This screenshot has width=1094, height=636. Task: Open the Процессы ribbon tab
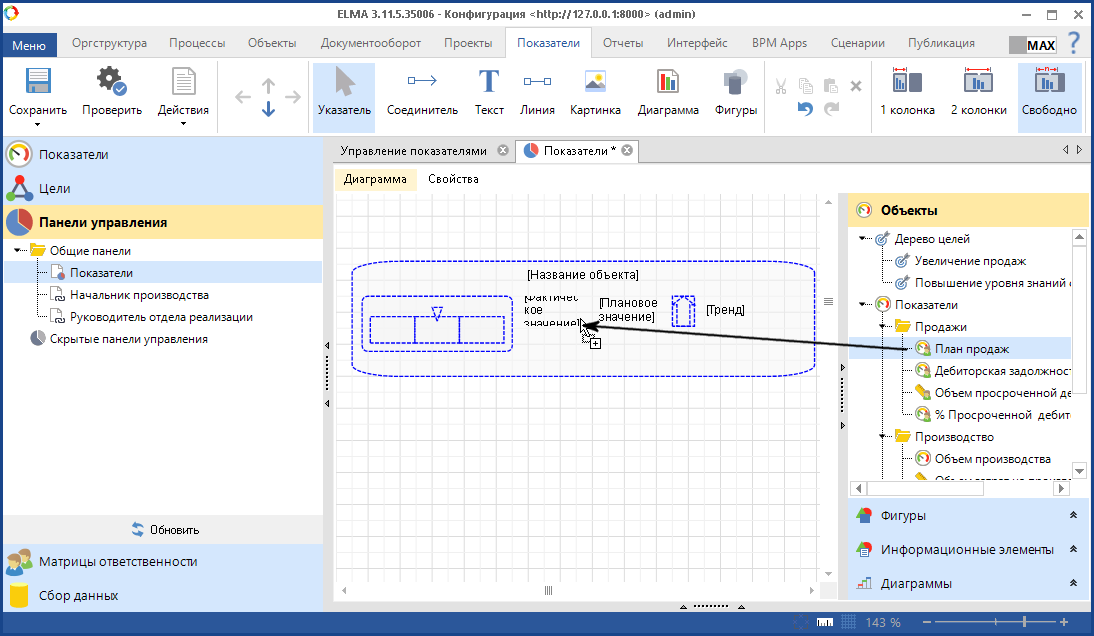pyautogui.click(x=197, y=43)
